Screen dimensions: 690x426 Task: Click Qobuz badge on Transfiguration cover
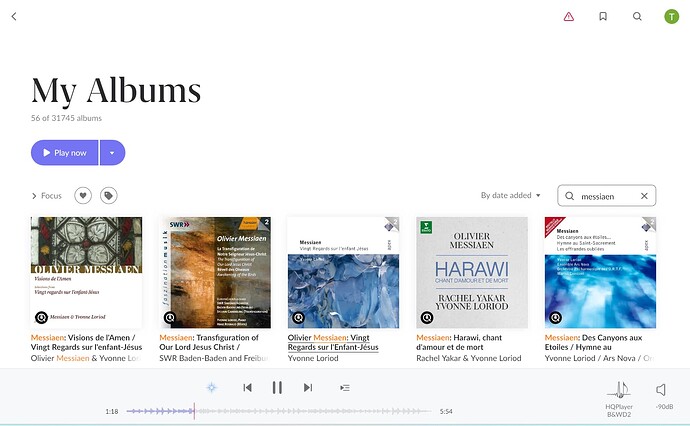(170, 317)
